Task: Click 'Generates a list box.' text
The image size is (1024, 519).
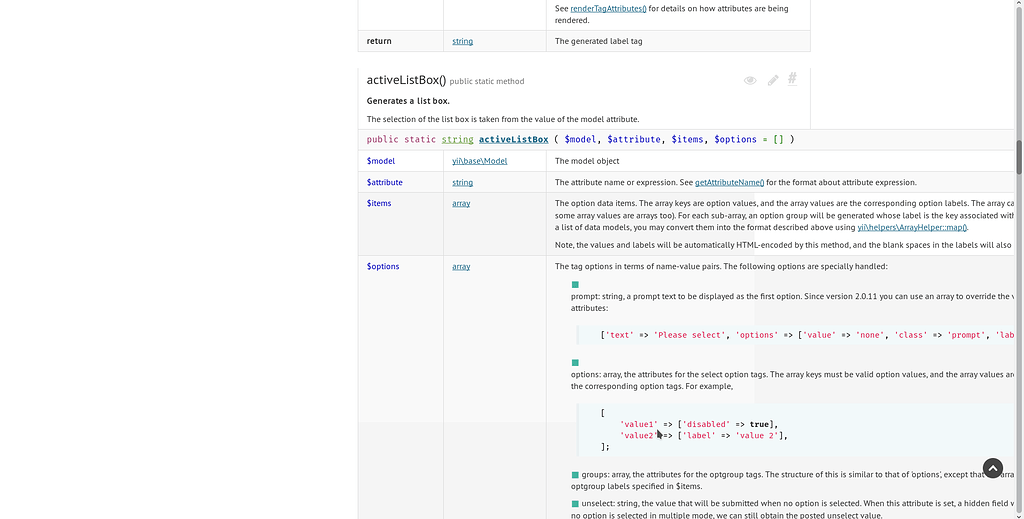Action: 408,101
